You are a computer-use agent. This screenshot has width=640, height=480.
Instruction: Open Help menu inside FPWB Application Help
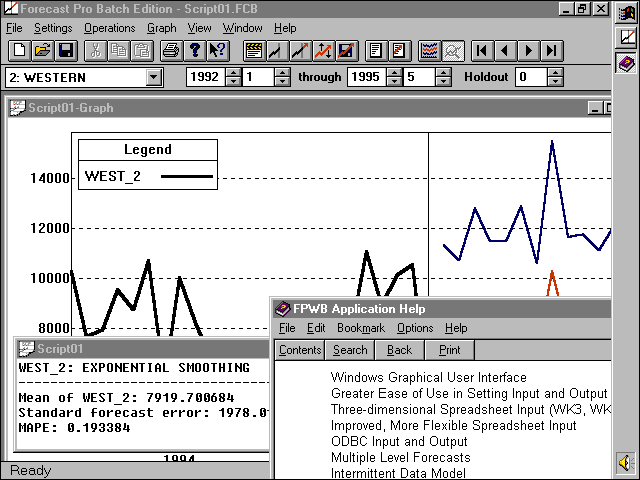coord(456,328)
